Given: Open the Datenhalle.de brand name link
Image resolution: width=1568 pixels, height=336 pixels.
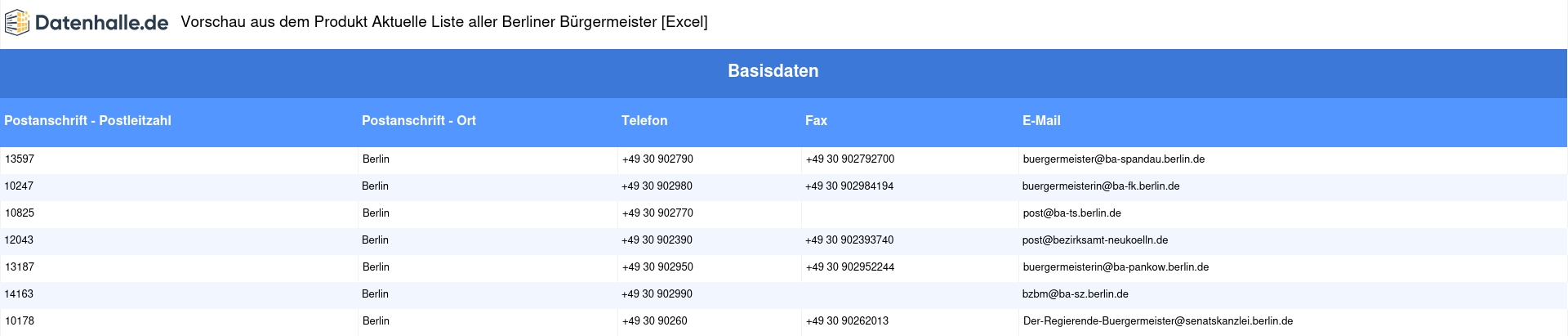Looking at the screenshot, I should (101, 23).
